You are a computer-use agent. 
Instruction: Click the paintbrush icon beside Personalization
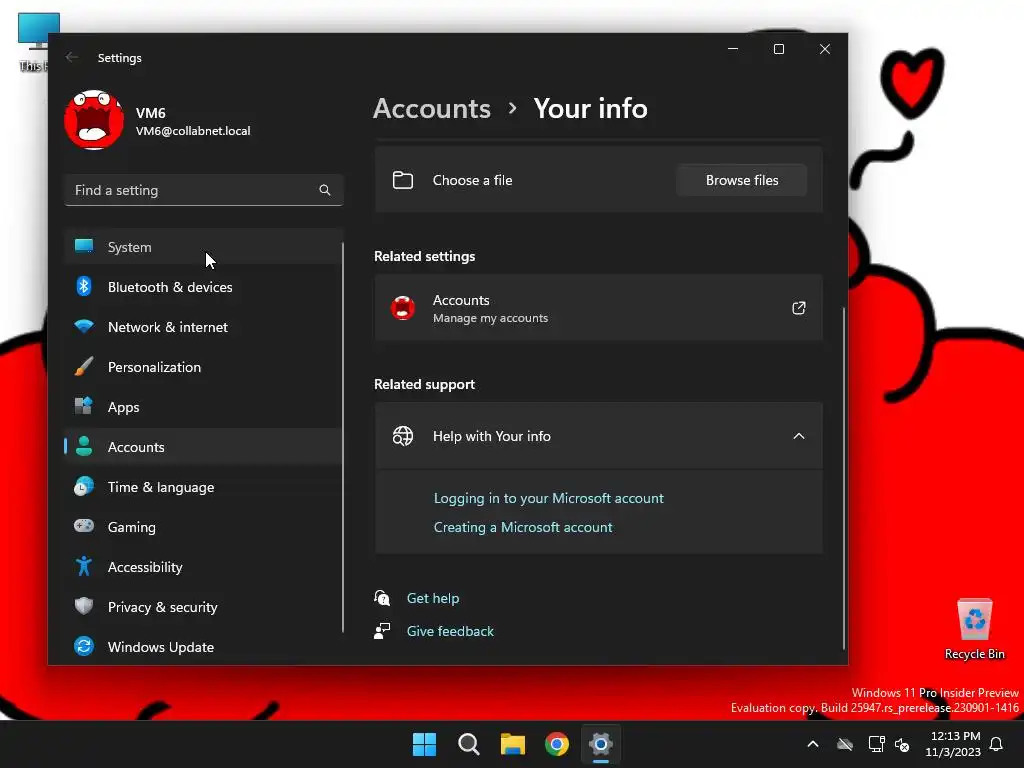click(84, 366)
